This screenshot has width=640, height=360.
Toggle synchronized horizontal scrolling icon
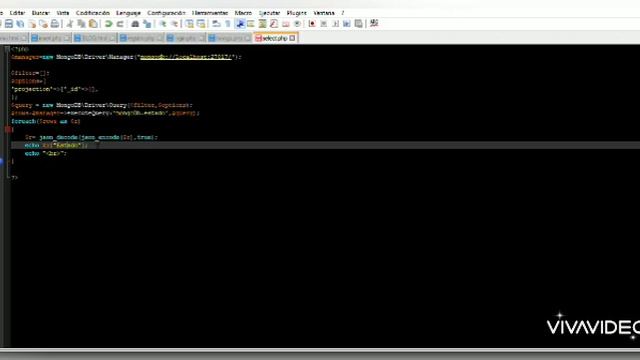201,24
